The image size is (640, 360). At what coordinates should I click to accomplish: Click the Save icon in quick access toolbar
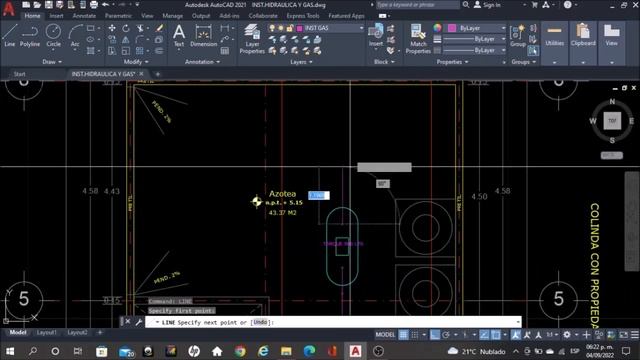coord(49,5)
